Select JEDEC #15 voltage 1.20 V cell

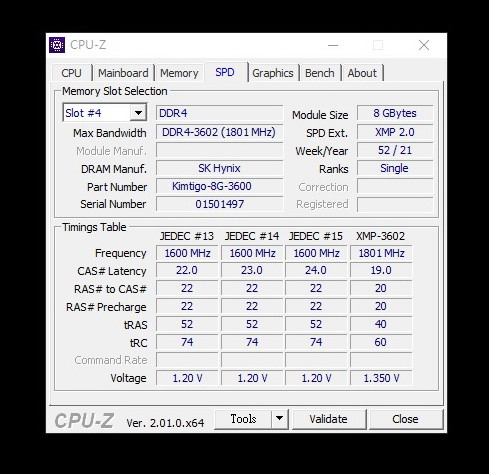click(316, 378)
